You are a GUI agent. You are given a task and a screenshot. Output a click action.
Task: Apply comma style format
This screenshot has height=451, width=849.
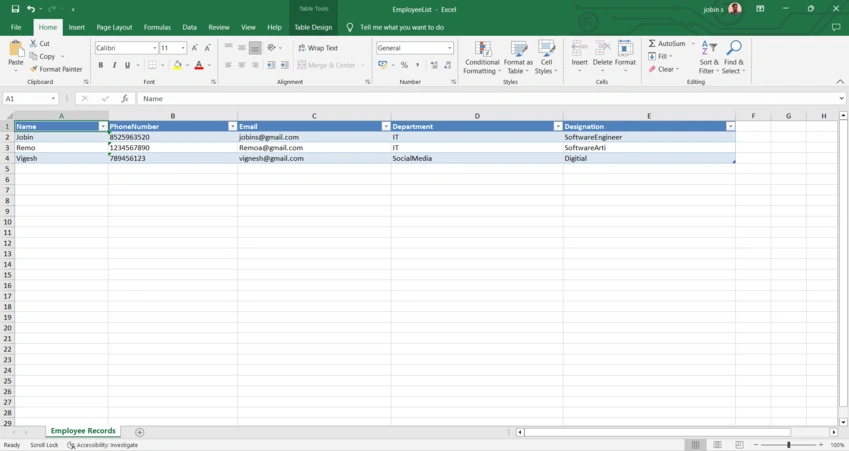417,65
